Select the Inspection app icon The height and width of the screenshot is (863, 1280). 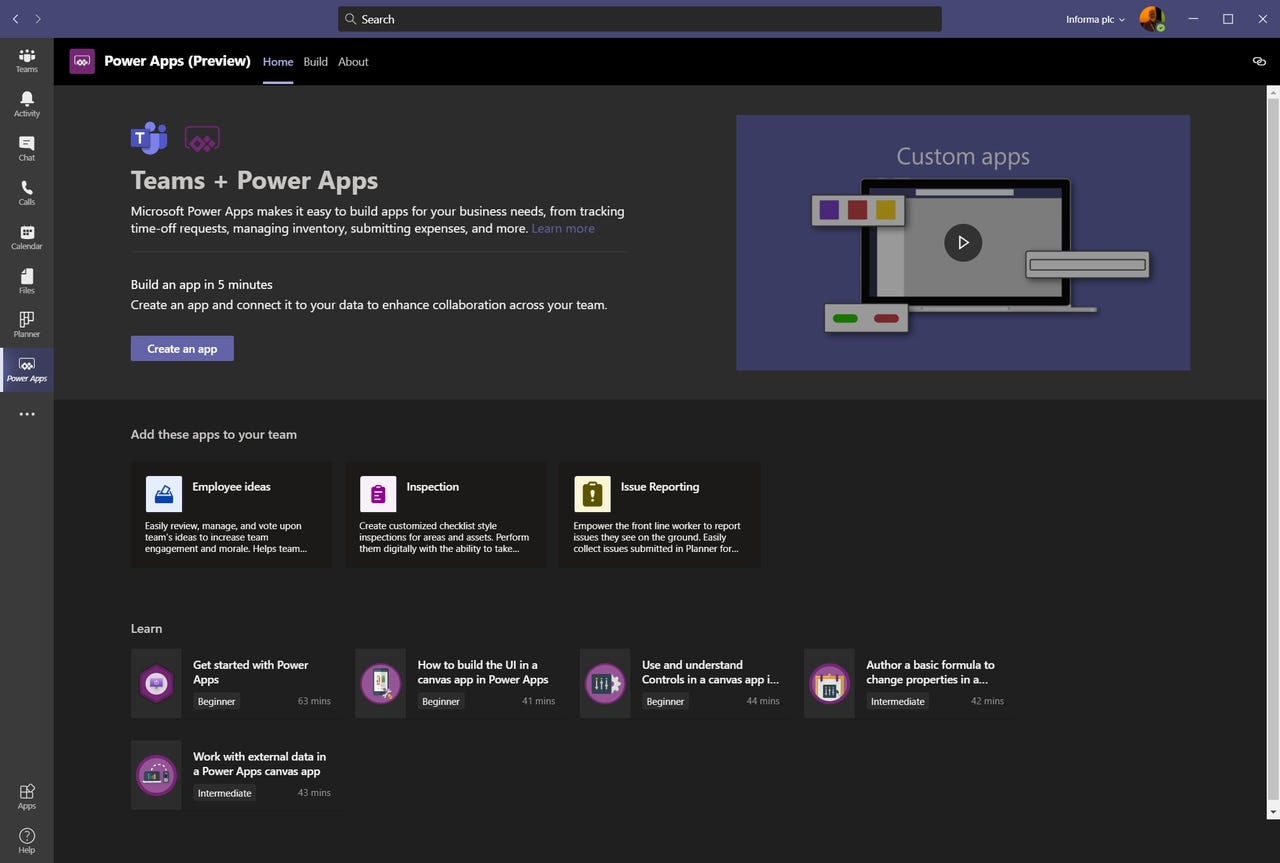(x=377, y=493)
